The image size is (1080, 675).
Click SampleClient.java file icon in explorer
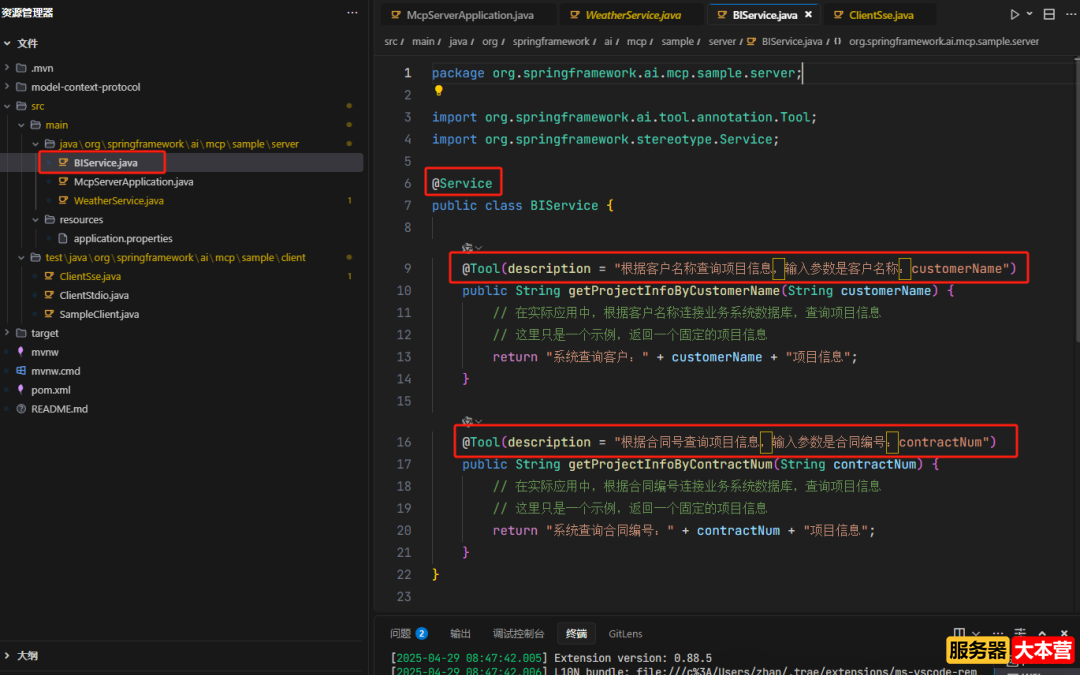(x=49, y=314)
